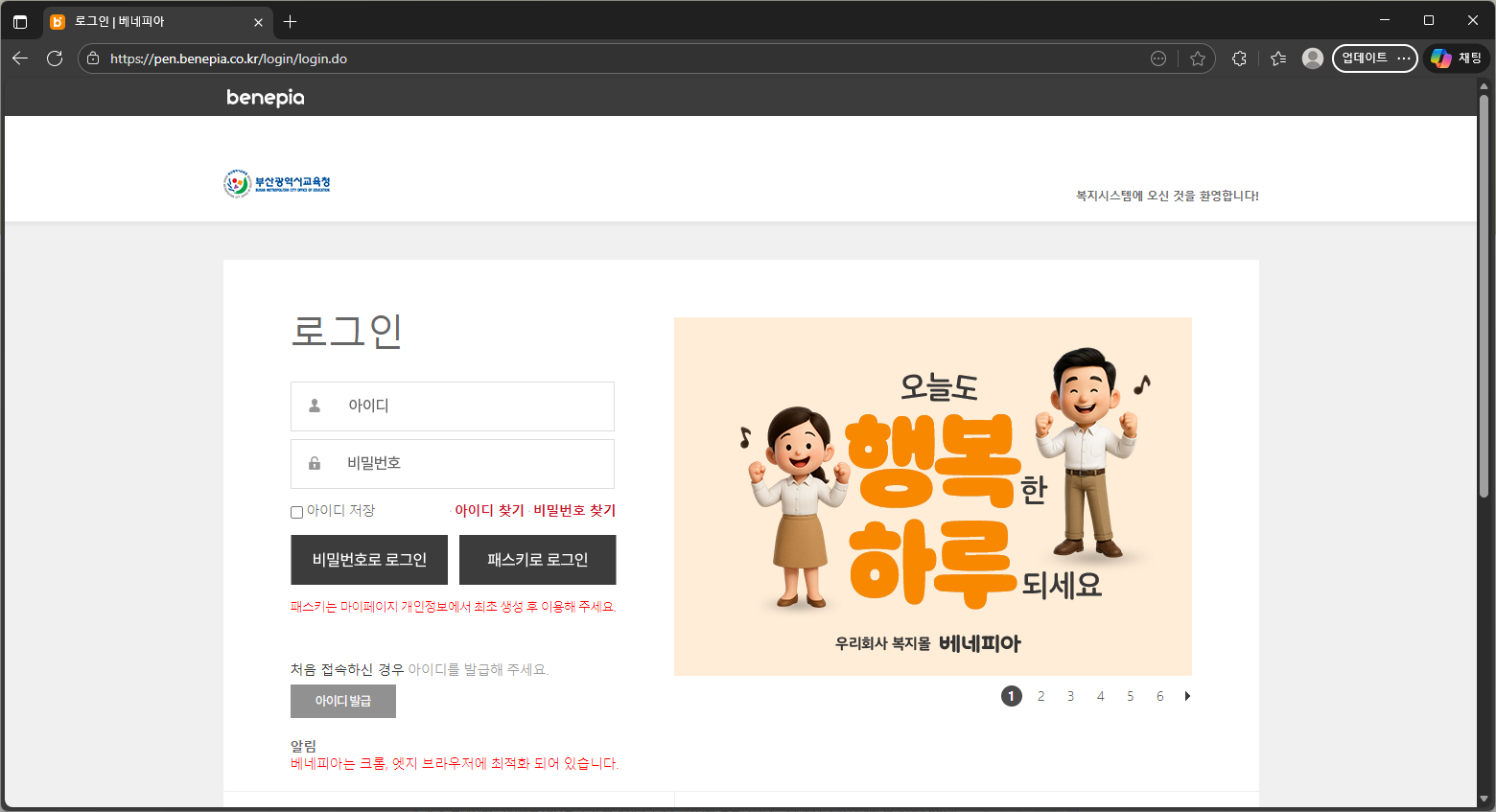Add this page to favorites via star icon
Screen dimensions: 1496x812
tap(1198, 58)
